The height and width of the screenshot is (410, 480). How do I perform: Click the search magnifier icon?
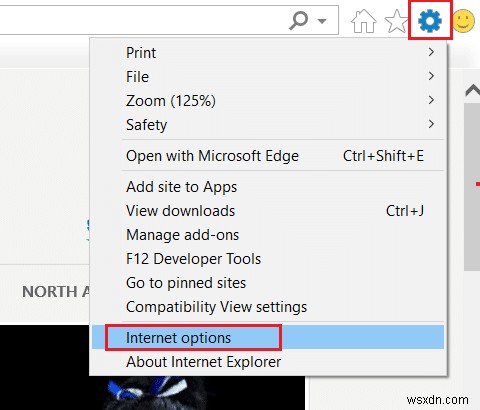point(298,20)
